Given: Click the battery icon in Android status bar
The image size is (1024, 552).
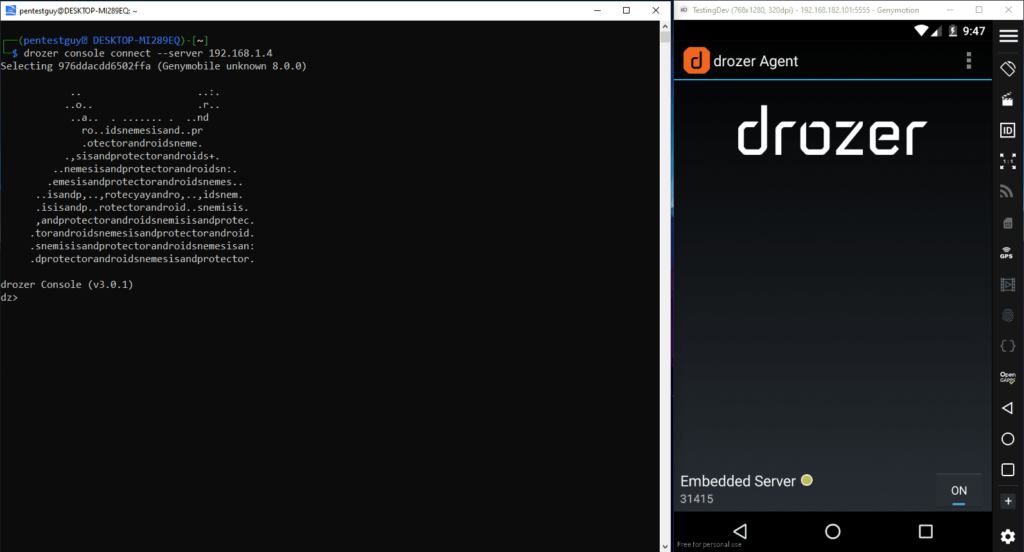Looking at the screenshot, I should coord(953,31).
